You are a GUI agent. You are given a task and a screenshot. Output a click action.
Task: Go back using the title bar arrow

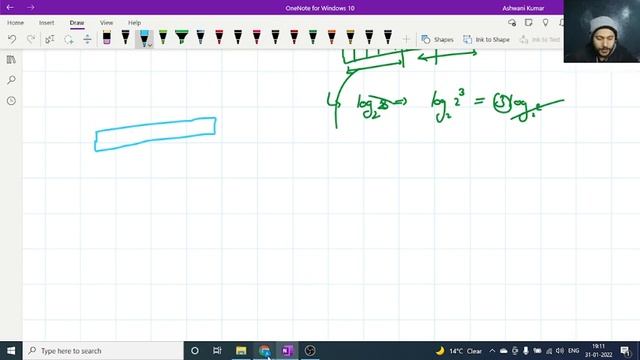pos(10,7)
